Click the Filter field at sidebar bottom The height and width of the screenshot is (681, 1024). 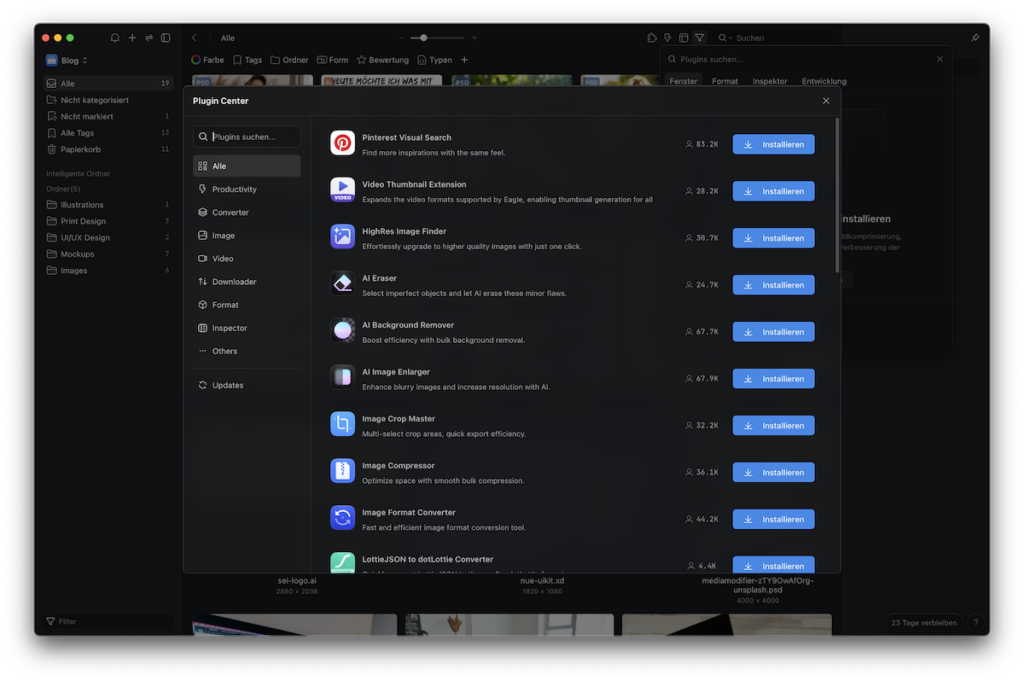(108, 622)
